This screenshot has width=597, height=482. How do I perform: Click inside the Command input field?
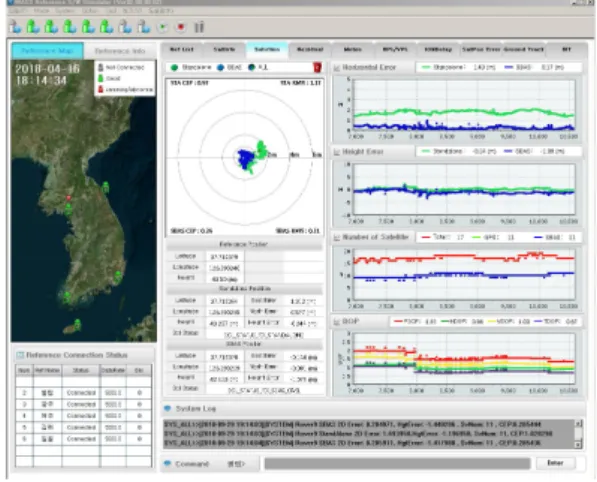coord(397,463)
